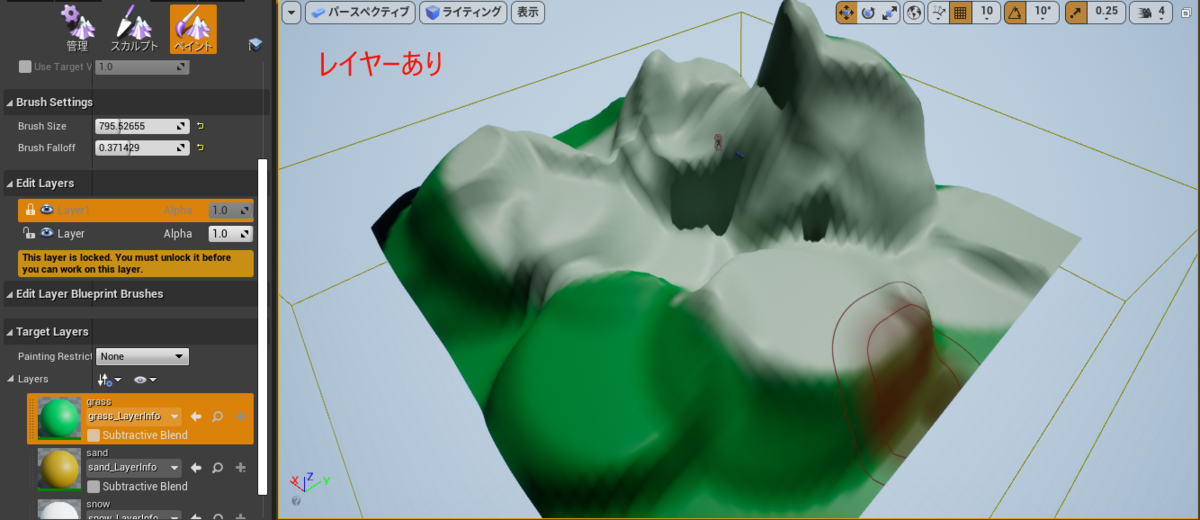Toggle grid snapping in viewport toolbar
This screenshot has width=1200, height=520.
coord(961,12)
